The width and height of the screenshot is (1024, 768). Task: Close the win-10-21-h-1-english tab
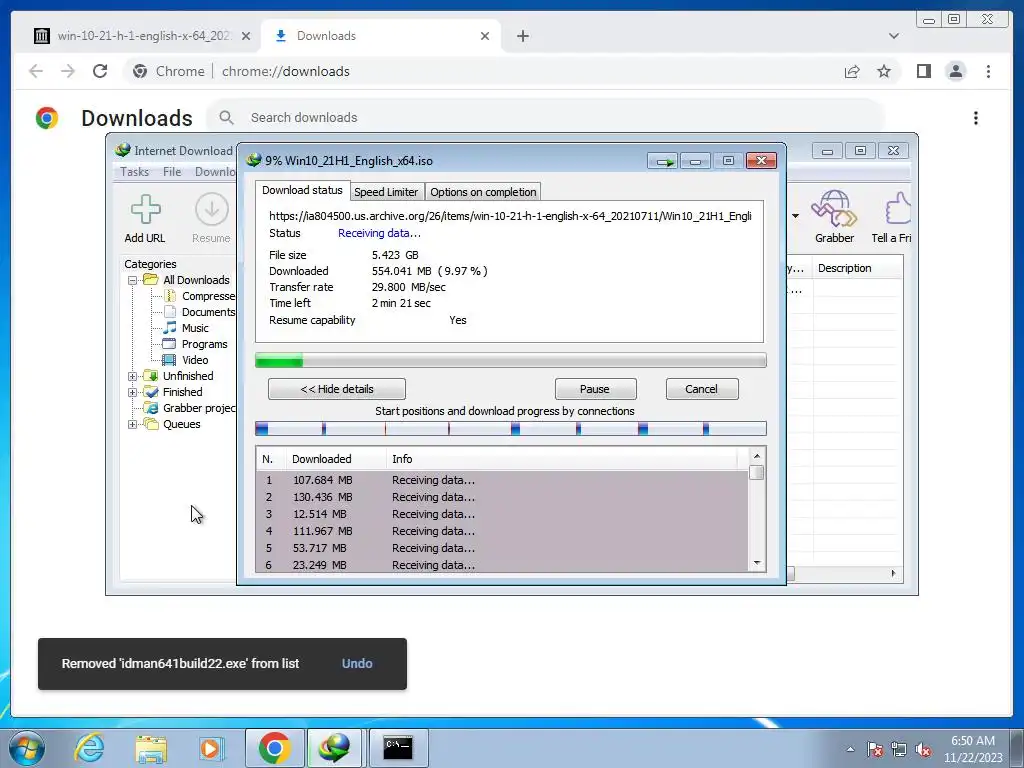246,36
